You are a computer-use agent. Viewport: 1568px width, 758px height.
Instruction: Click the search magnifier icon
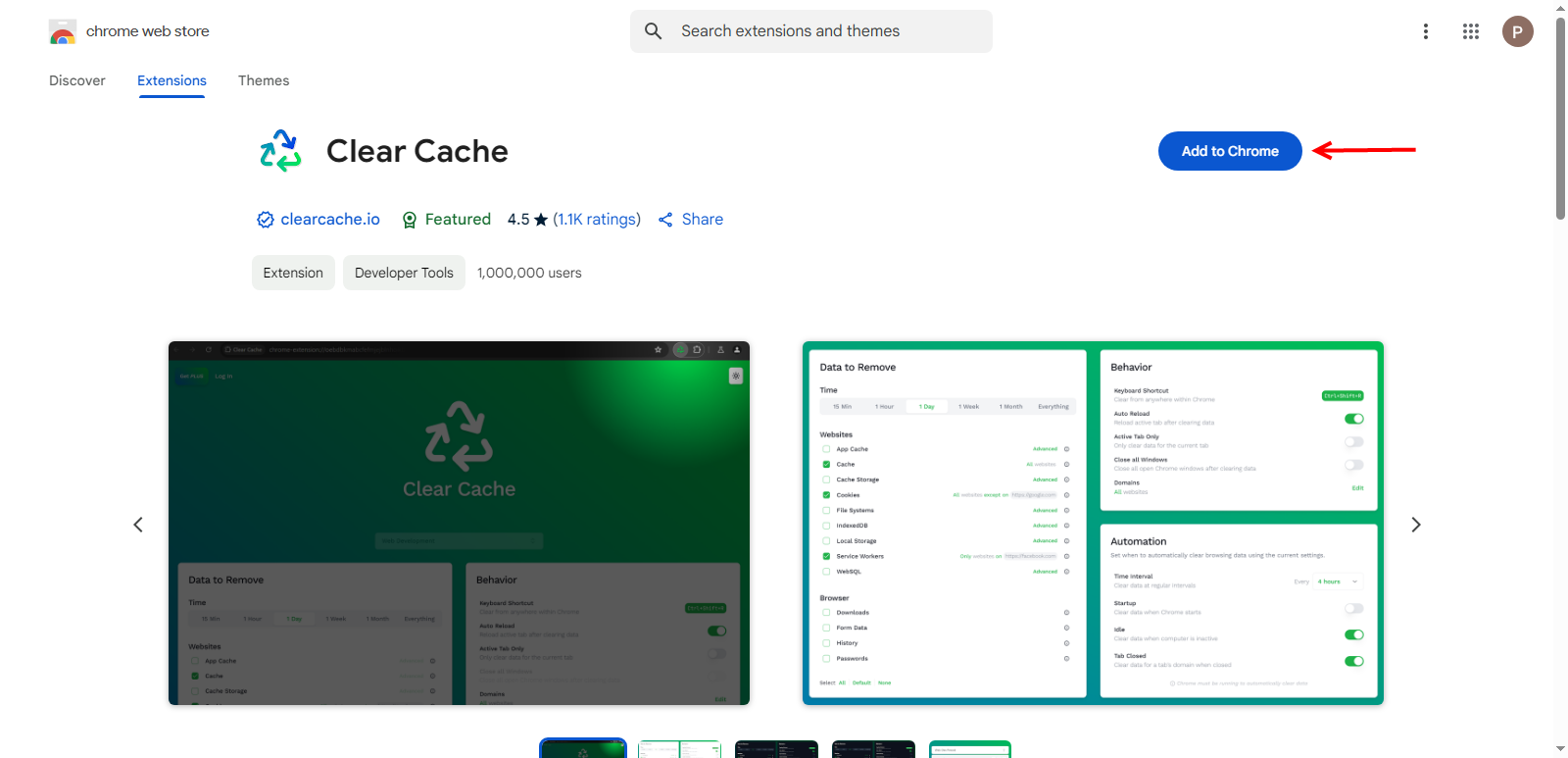click(654, 31)
